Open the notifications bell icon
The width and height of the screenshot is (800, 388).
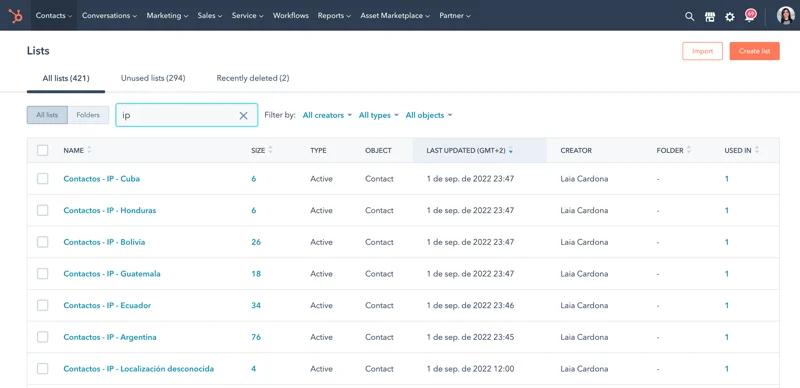750,15
